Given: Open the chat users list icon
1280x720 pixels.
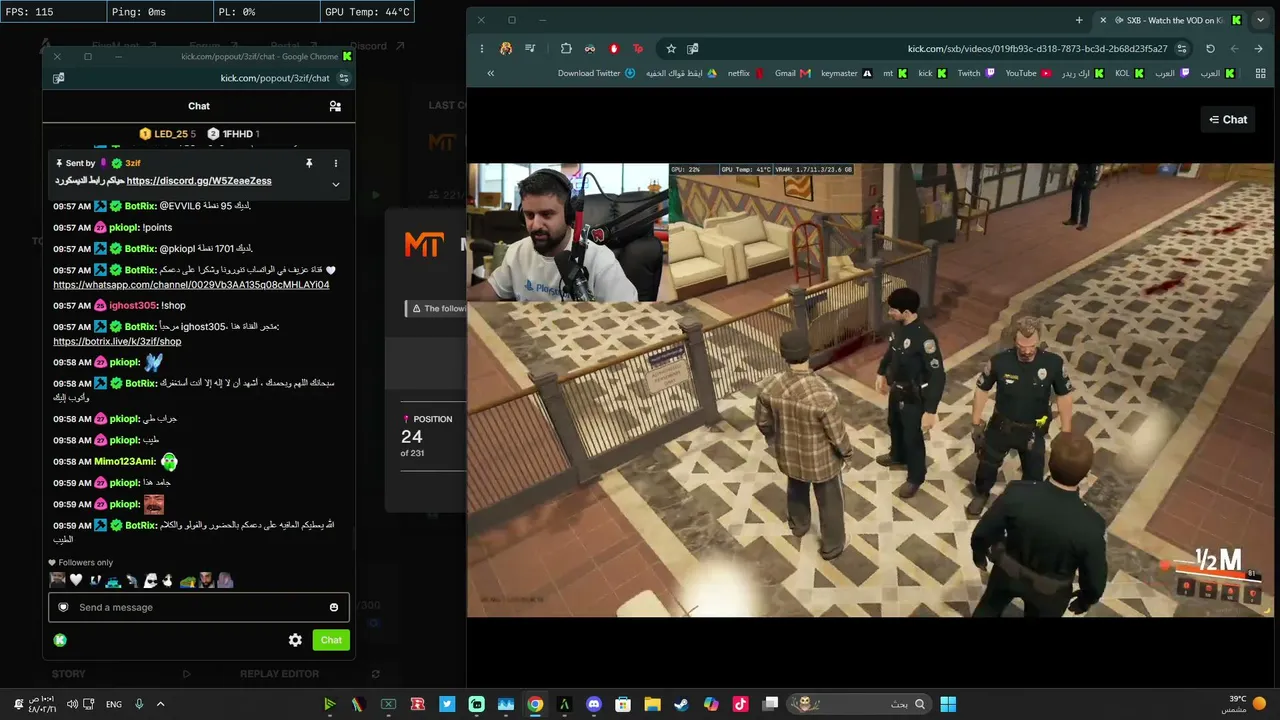Looking at the screenshot, I should (335, 106).
